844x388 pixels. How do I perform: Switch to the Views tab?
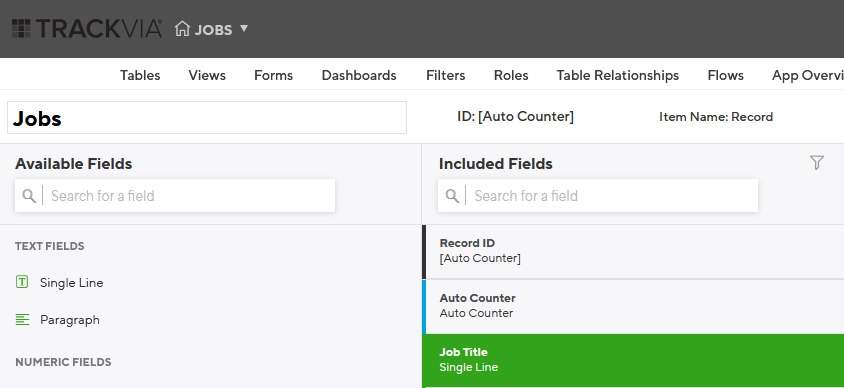point(207,75)
